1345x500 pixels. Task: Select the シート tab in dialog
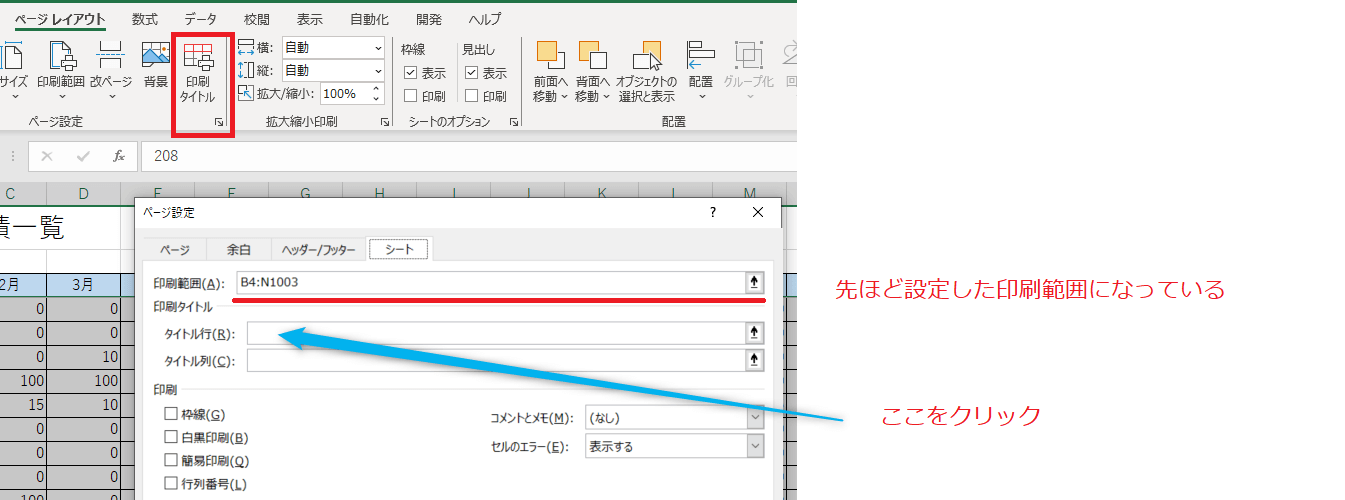click(x=398, y=249)
